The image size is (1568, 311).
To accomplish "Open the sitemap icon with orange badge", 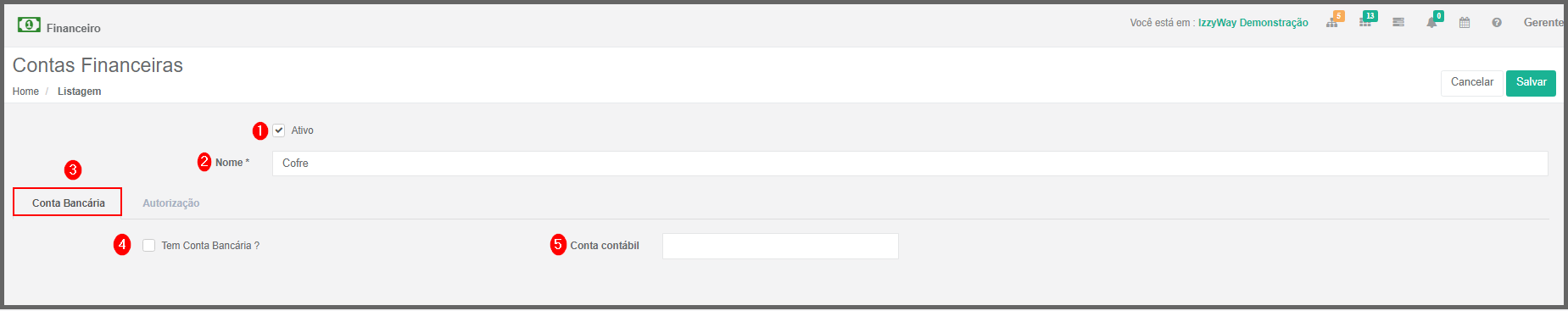I will pos(1333,22).
